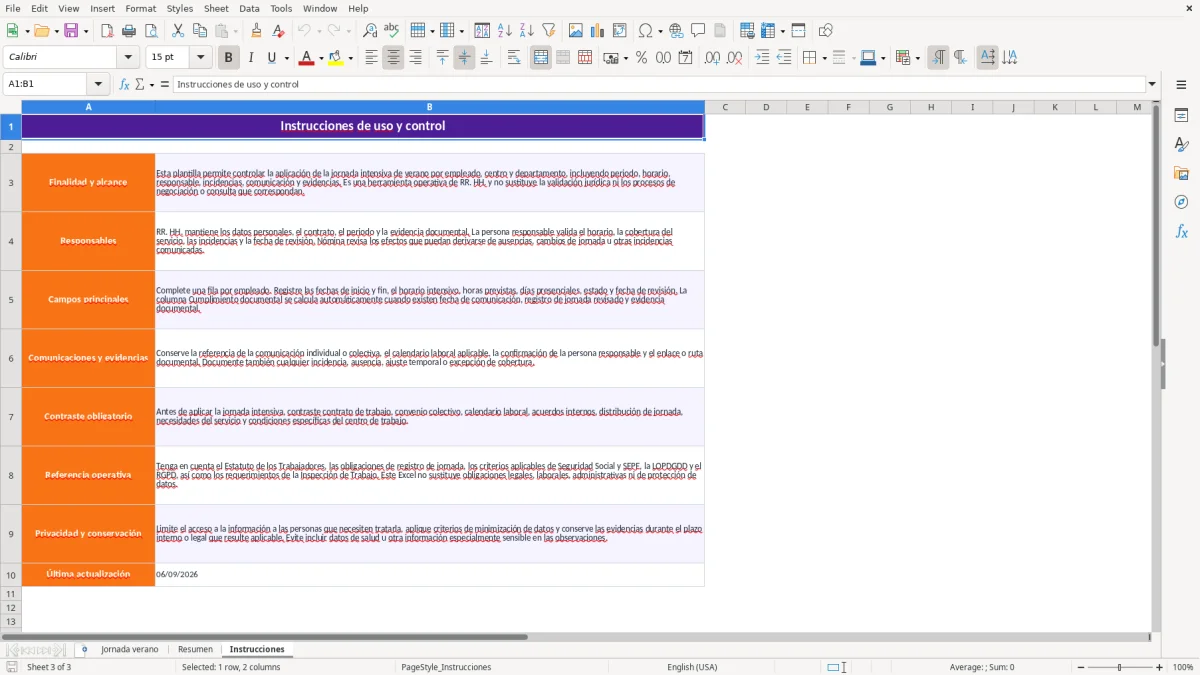Click the Zoom In plus button
Viewport: 1200px width, 675px height.
point(1160,667)
